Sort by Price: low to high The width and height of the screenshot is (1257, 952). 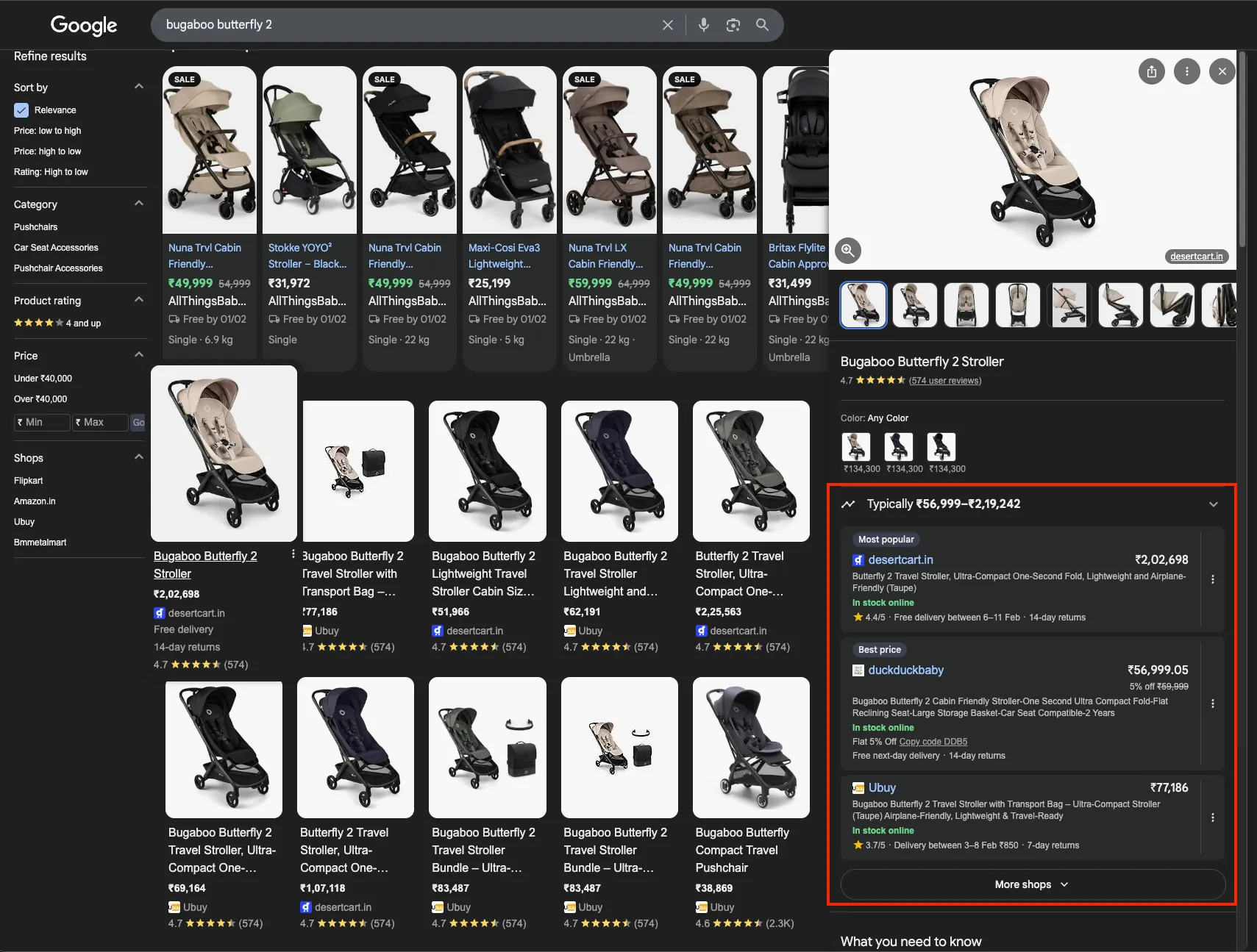pos(48,131)
